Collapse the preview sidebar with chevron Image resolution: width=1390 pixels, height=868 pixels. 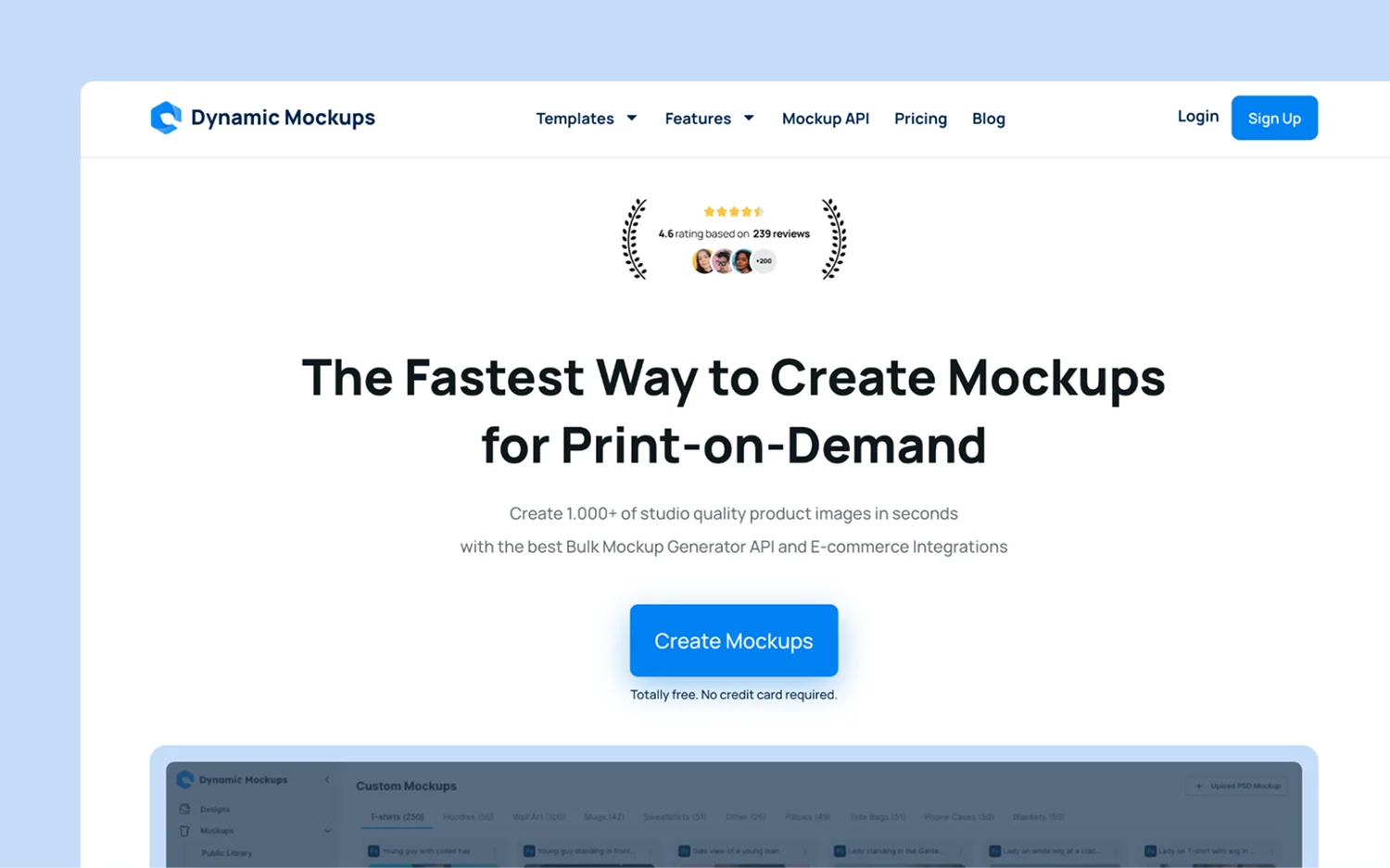pos(327,780)
